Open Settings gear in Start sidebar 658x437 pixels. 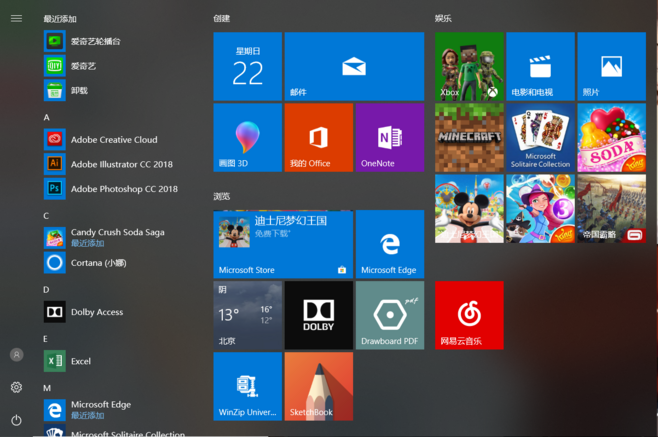tap(16, 387)
